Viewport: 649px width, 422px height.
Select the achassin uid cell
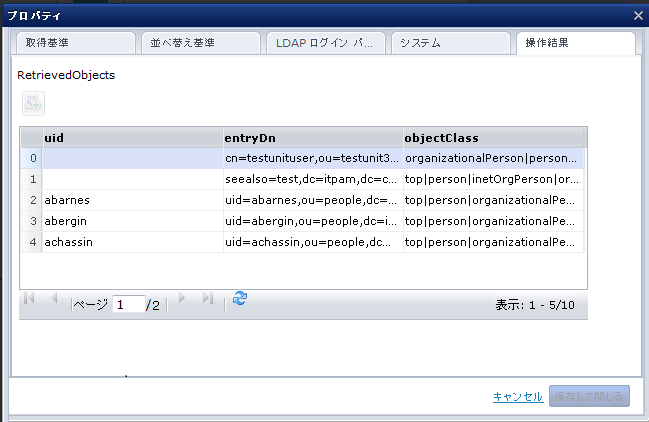coord(132,242)
